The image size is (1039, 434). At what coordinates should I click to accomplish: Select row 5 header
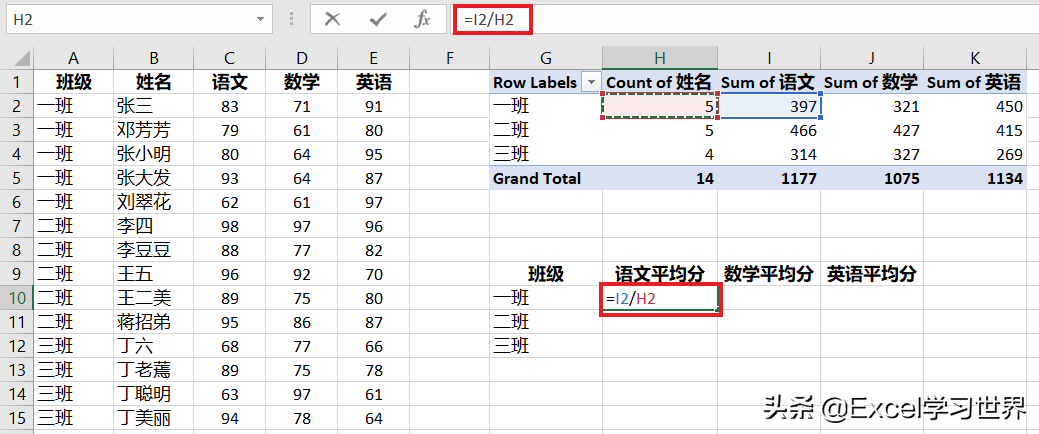(17, 178)
